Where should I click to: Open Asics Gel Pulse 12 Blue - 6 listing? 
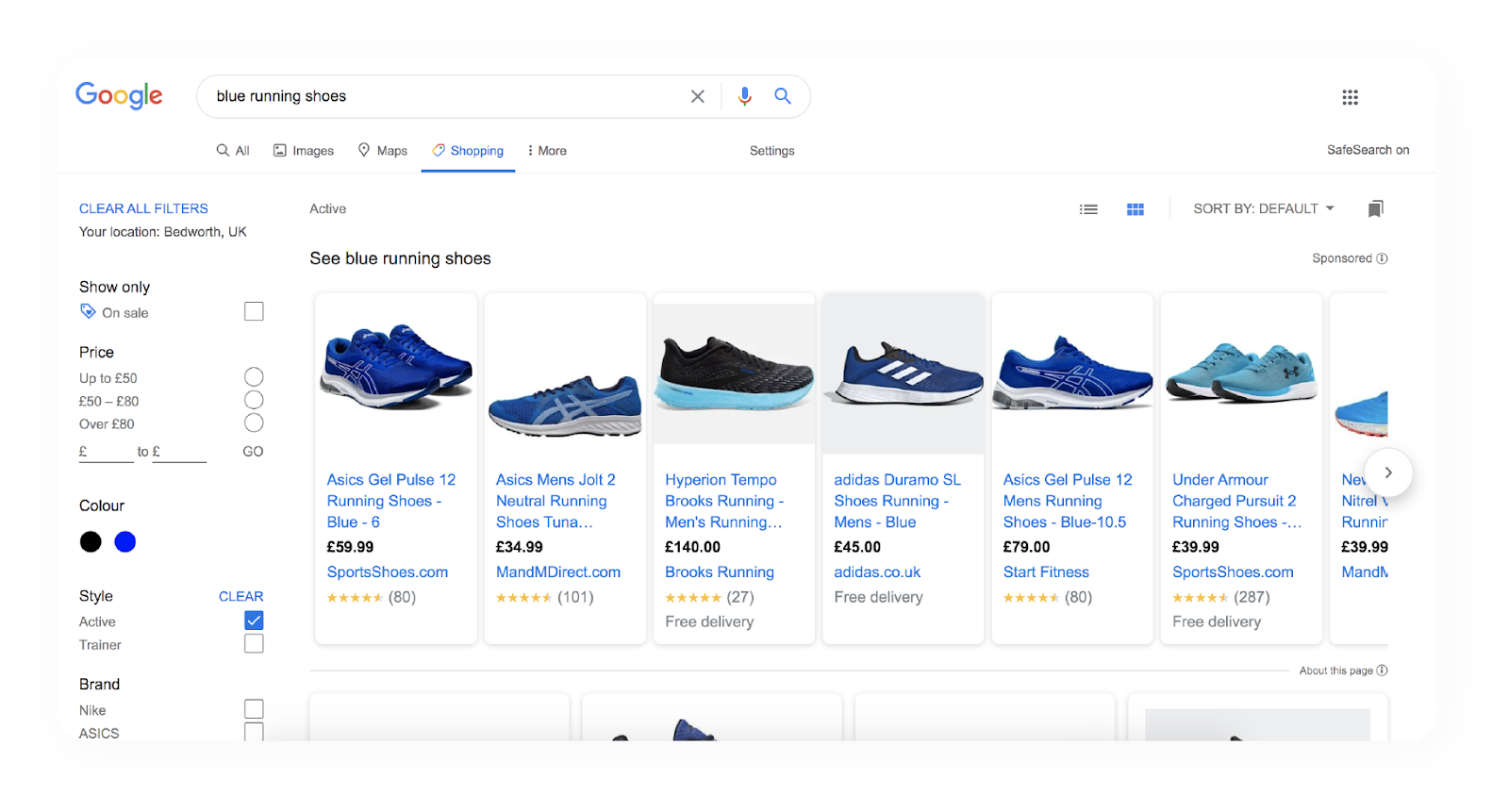(x=391, y=501)
